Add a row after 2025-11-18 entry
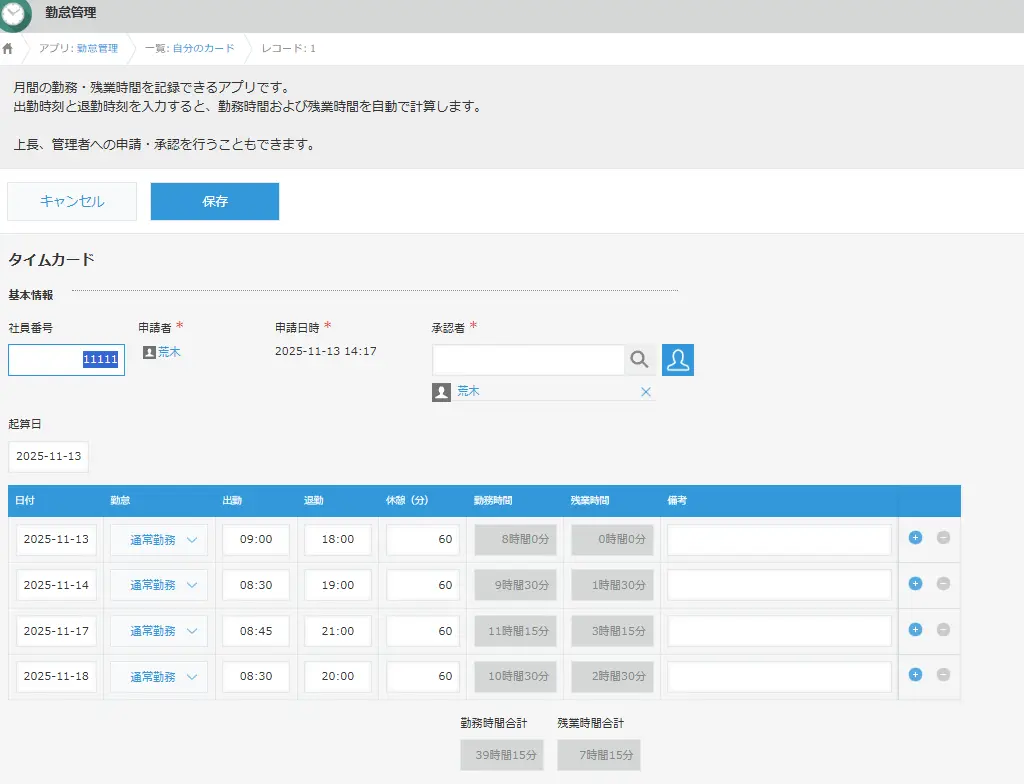 [x=915, y=675]
